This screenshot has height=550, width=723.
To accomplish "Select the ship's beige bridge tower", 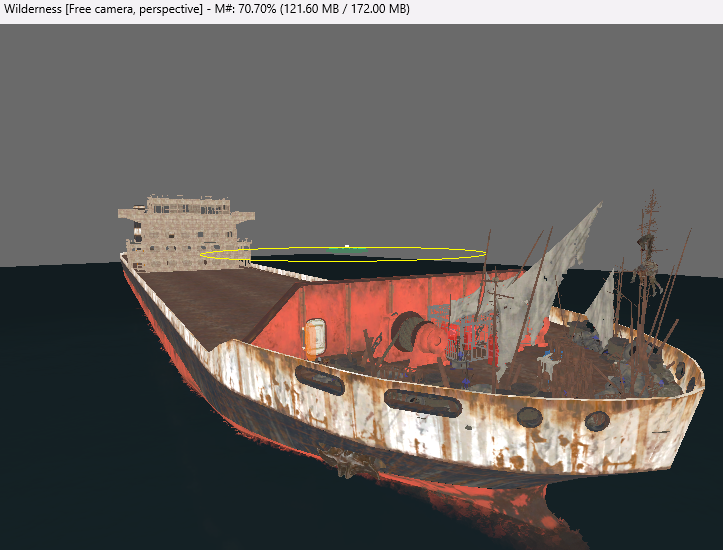I will (186, 233).
